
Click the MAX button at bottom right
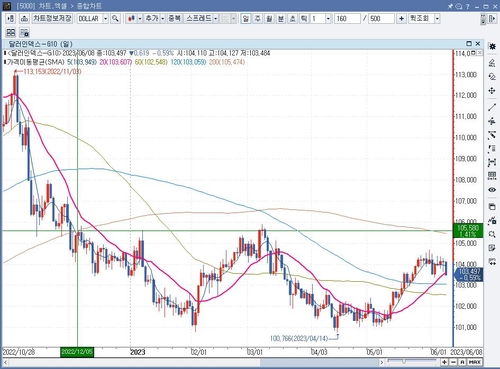(474, 362)
